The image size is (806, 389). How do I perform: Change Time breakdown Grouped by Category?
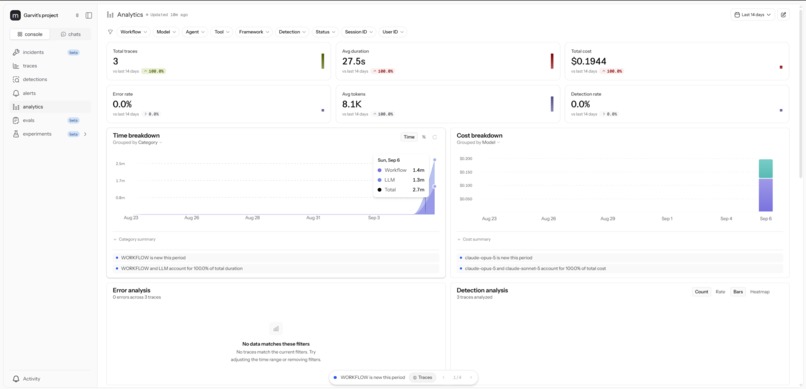[150, 142]
